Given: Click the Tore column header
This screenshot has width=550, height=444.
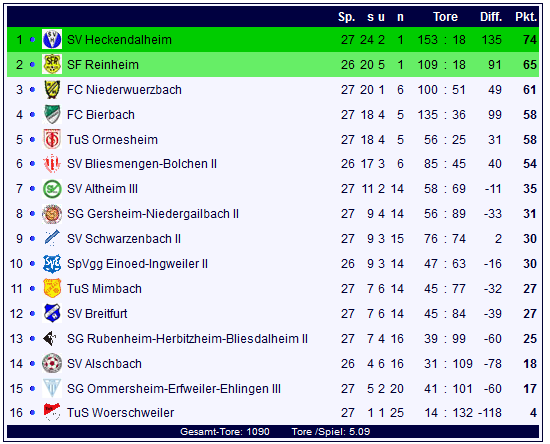Looking at the screenshot, I should pos(445,16).
